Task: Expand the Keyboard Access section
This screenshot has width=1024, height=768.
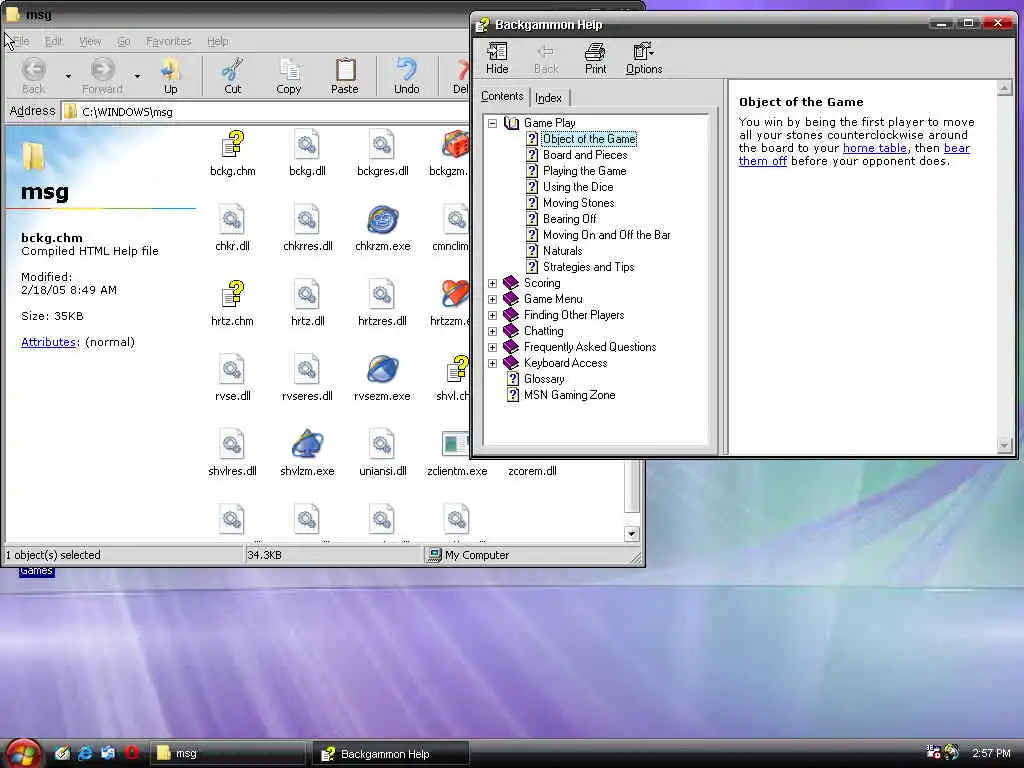Action: click(492, 363)
